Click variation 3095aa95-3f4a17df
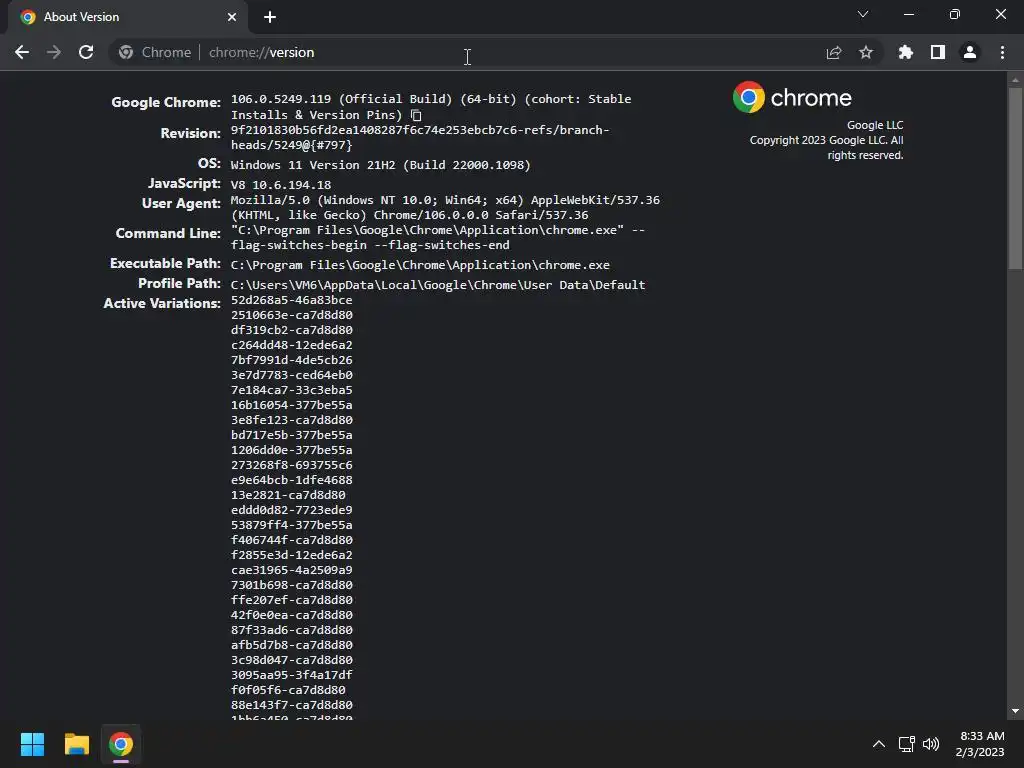The width and height of the screenshot is (1024, 768). (292, 676)
